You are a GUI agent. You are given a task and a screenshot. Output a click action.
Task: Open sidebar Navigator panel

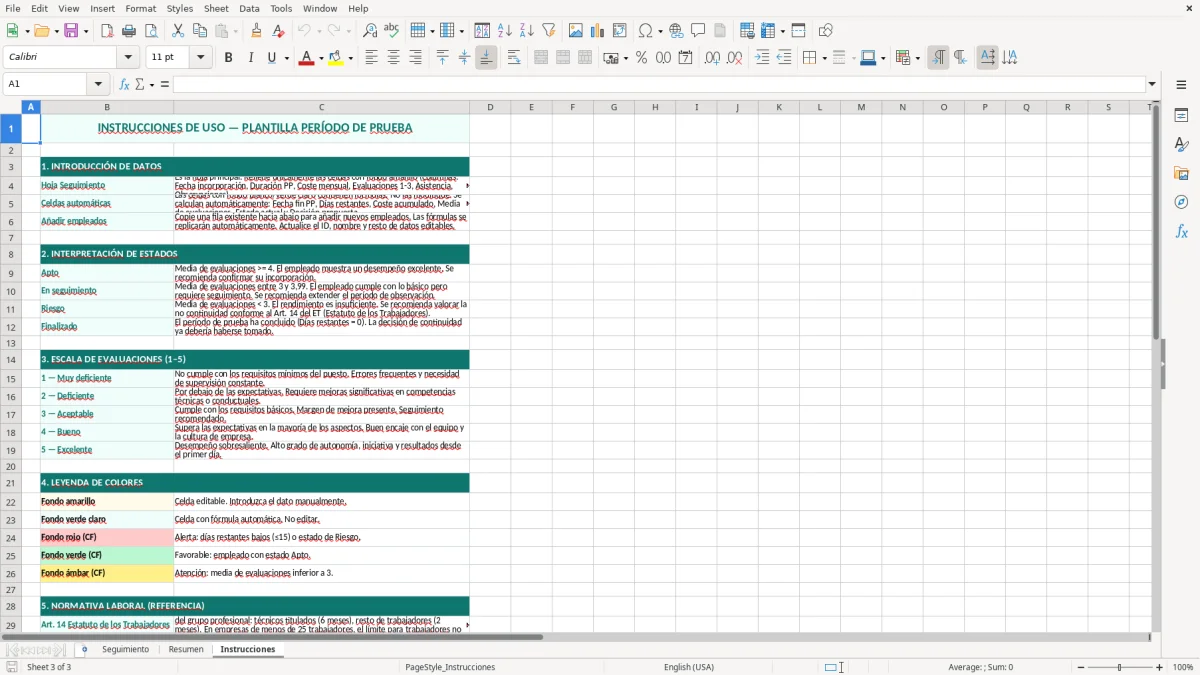point(1181,202)
